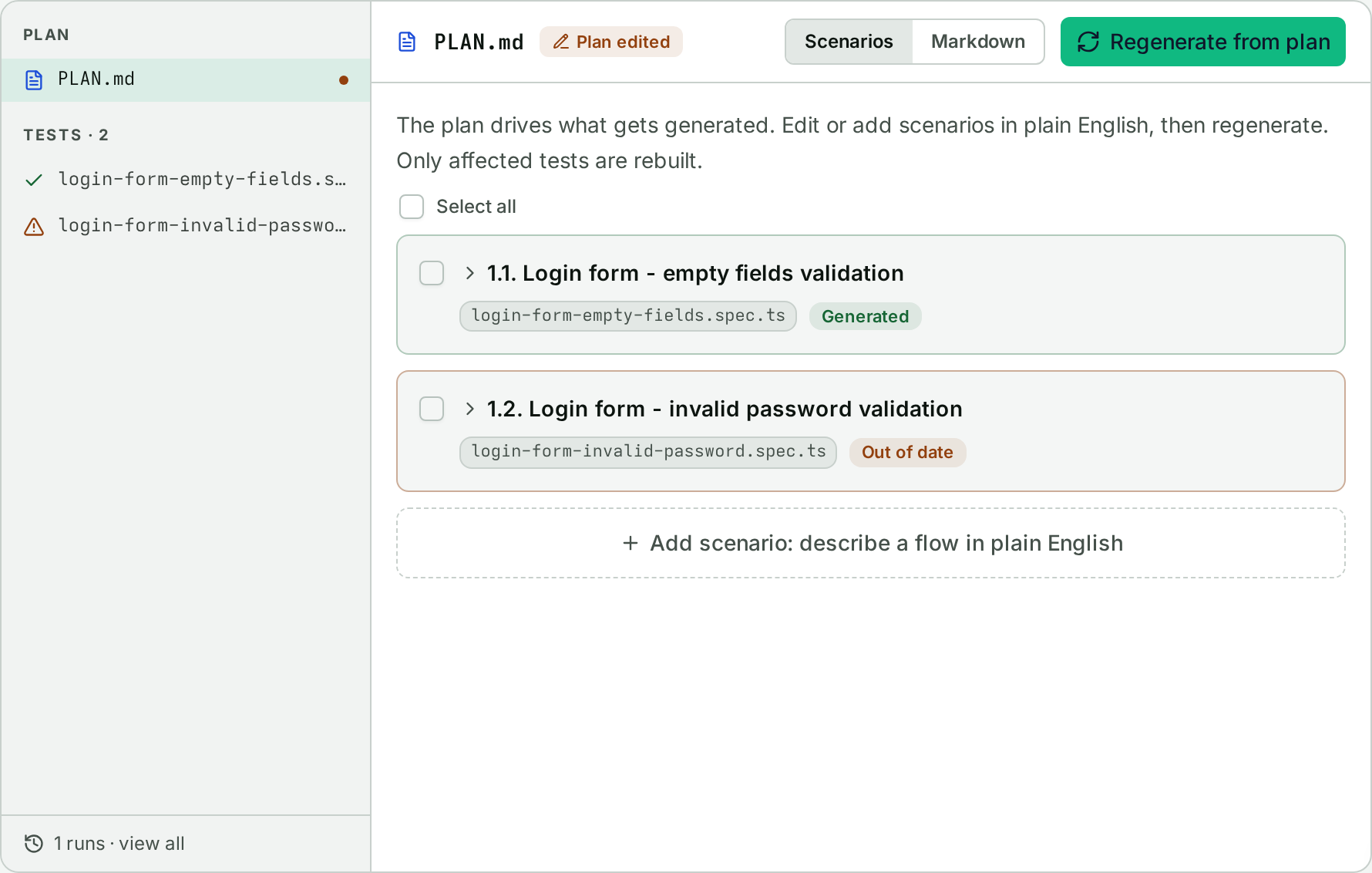Viewport: 1372px width, 873px height.
Task: Click the Generated status badge
Action: [865, 316]
